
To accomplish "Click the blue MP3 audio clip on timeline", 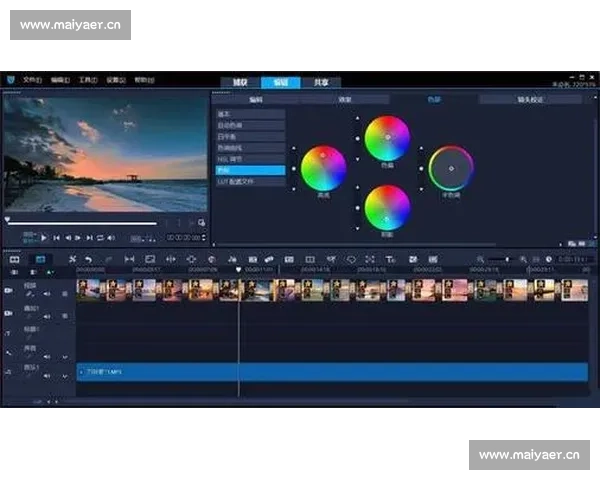I will point(330,372).
